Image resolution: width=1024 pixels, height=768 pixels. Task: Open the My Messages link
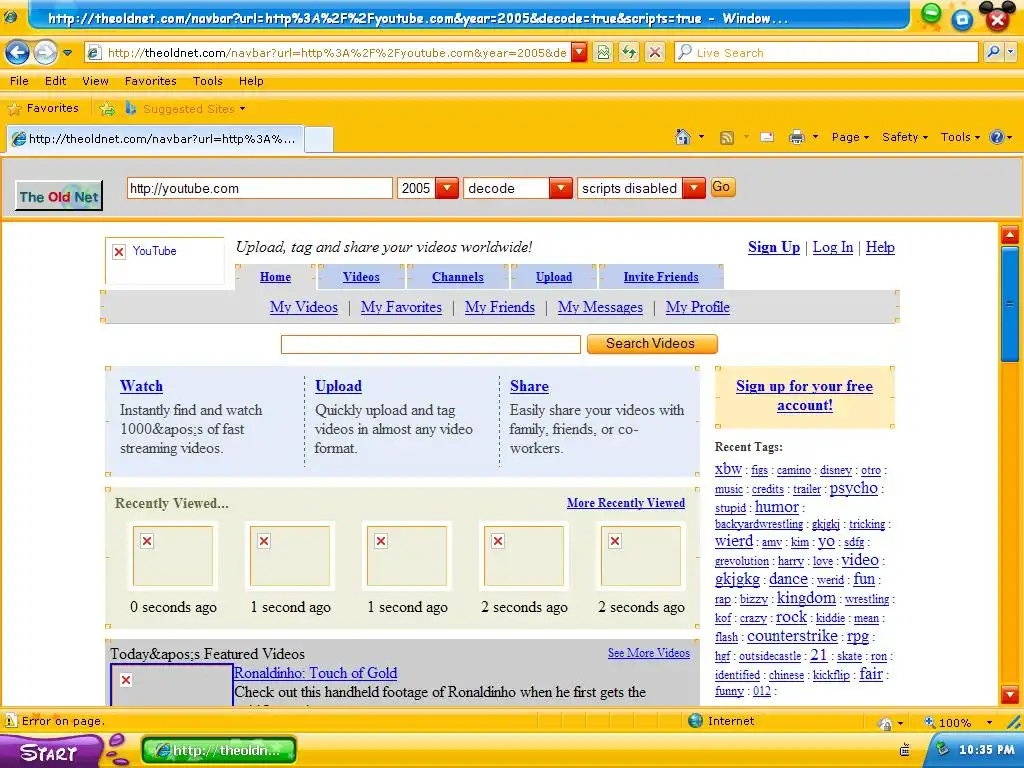(600, 307)
